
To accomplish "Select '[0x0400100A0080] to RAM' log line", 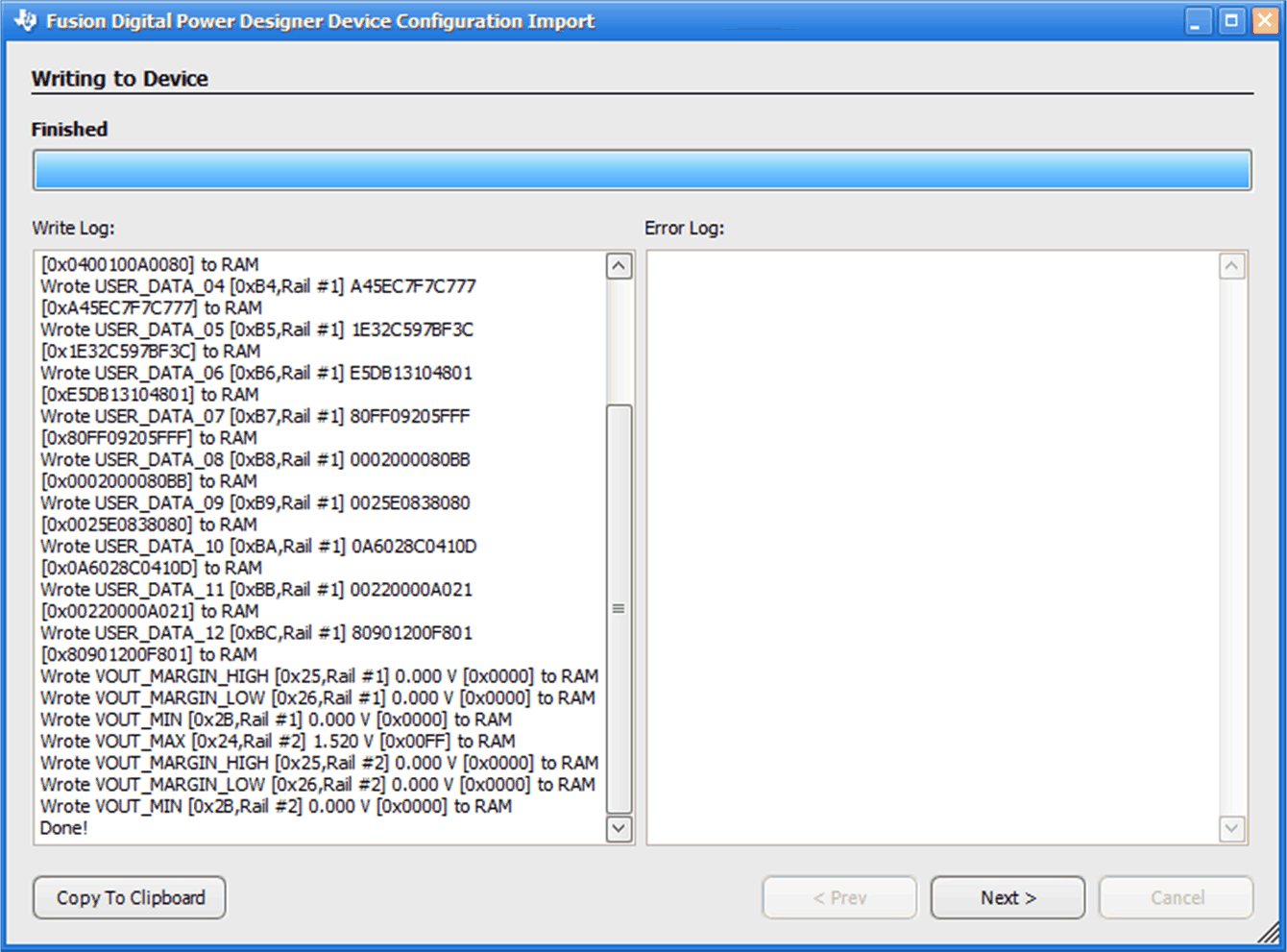I will [149, 264].
